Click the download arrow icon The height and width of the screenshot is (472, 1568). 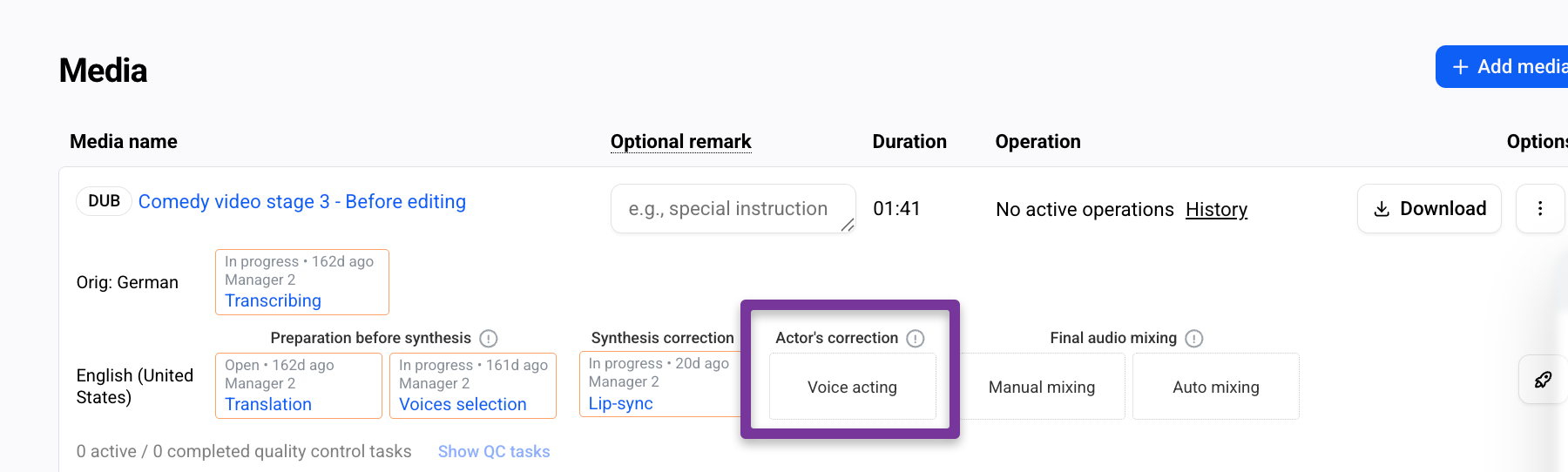tap(1382, 209)
